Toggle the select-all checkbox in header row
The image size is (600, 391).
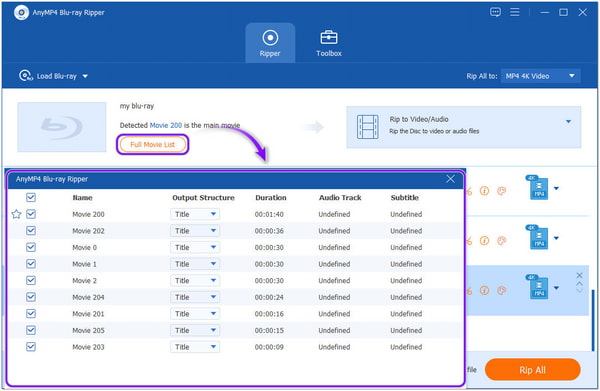pyautogui.click(x=31, y=197)
